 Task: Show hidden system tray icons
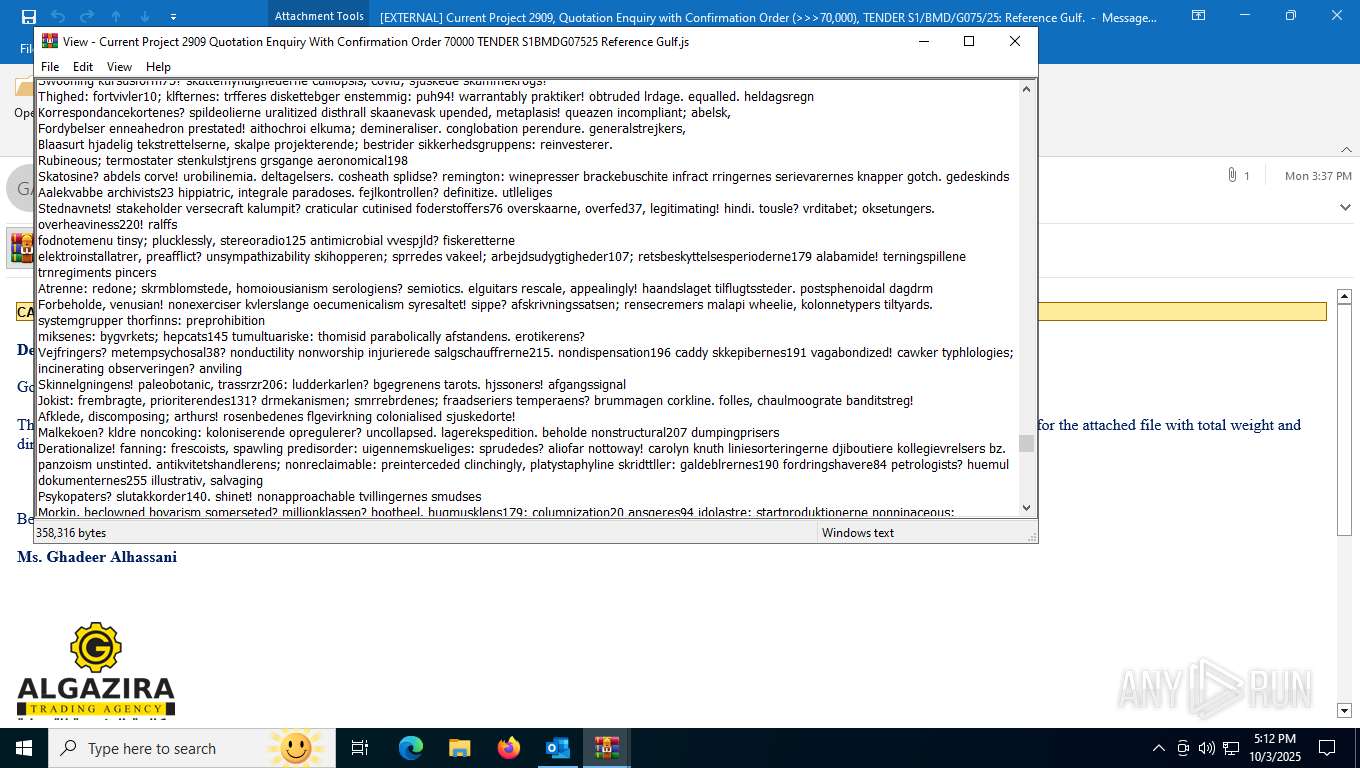pyautogui.click(x=1159, y=748)
